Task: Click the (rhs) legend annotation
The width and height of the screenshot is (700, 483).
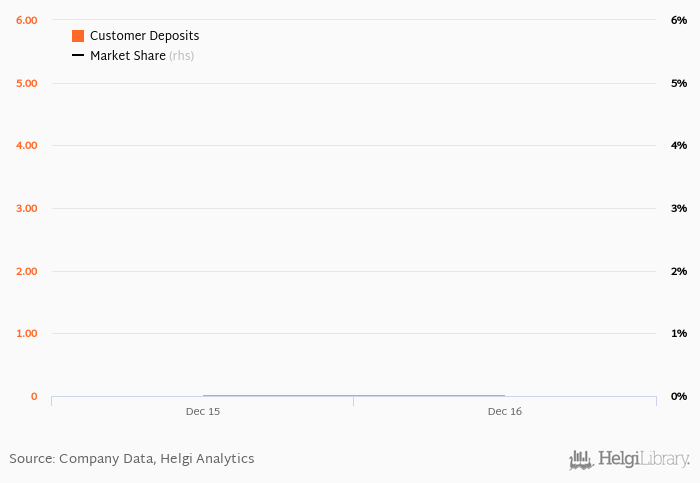Action: tap(181, 56)
